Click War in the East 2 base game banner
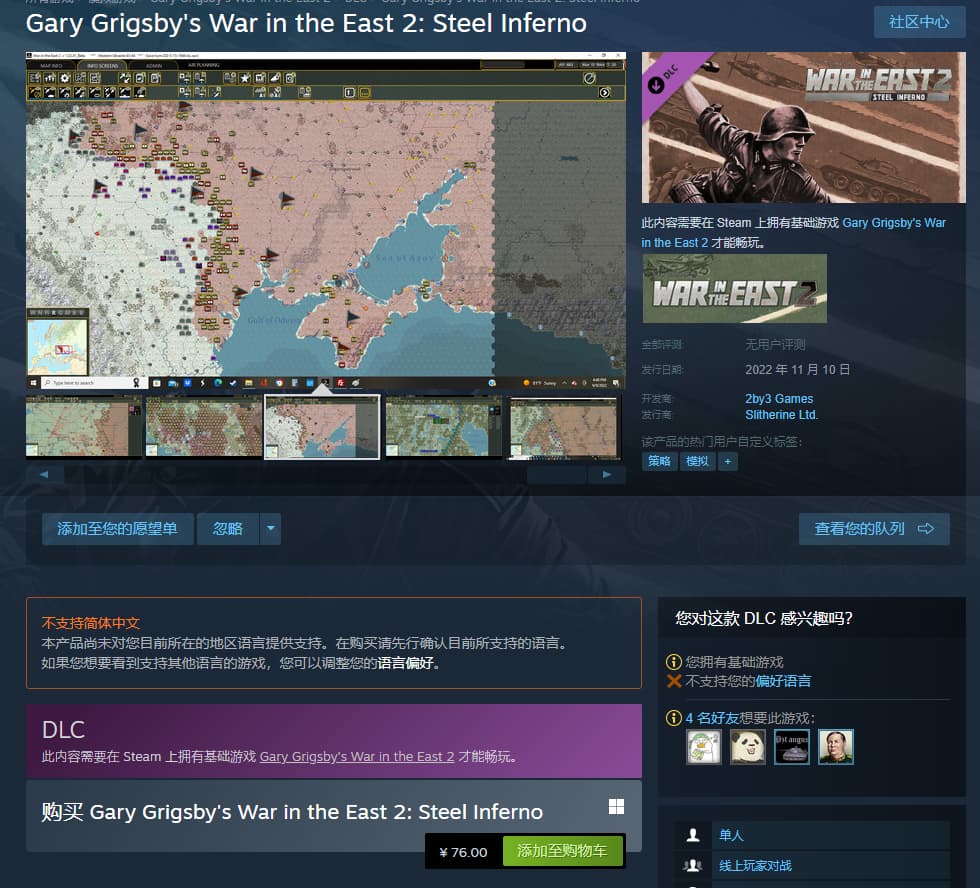 [734, 288]
